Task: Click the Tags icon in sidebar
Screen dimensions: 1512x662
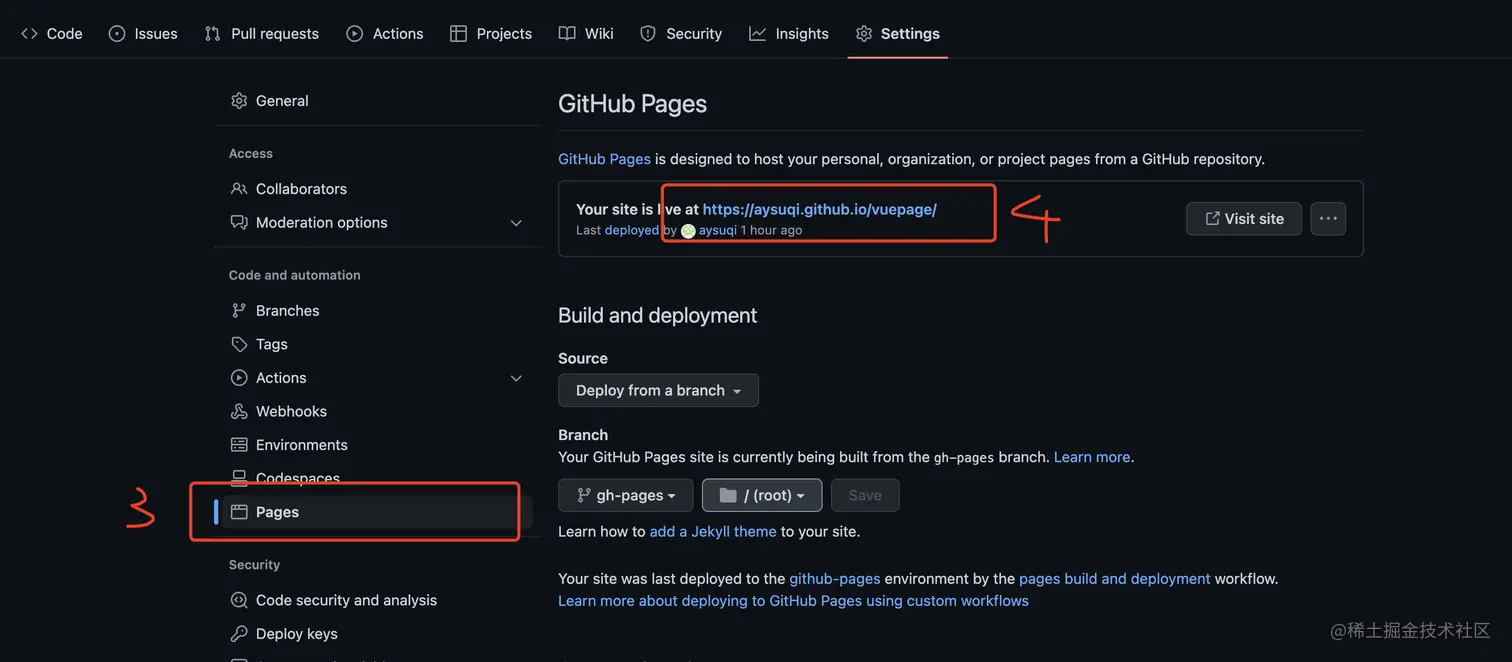Action: tap(239, 344)
